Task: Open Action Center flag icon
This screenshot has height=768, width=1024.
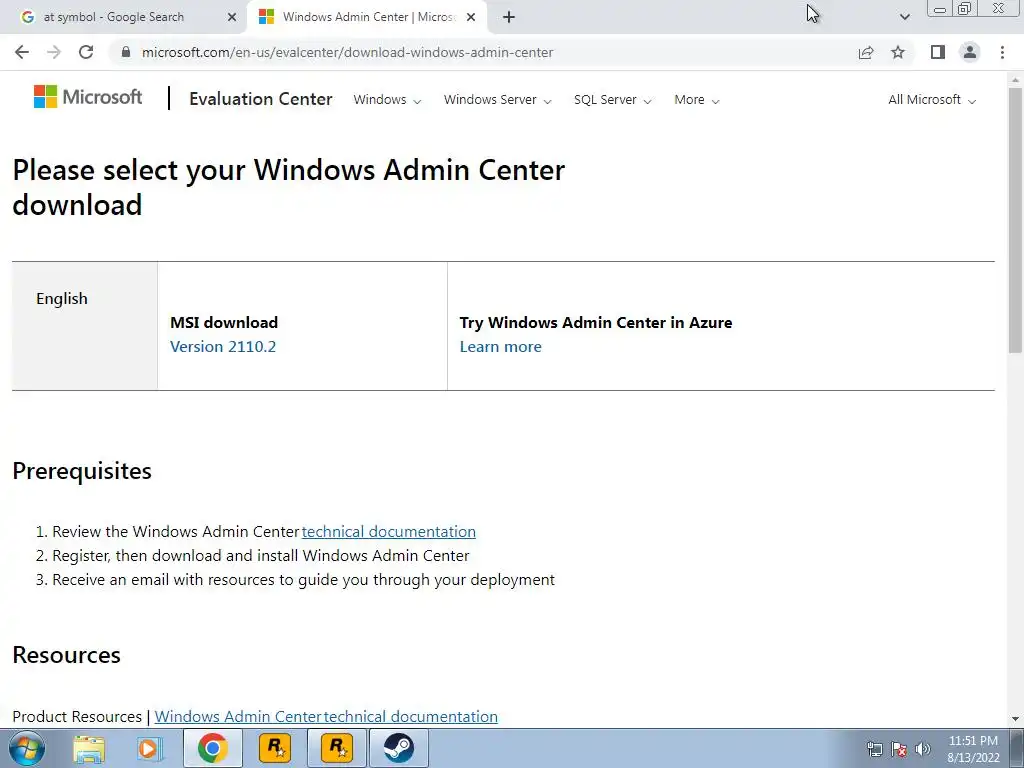Action: (x=899, y=750)
